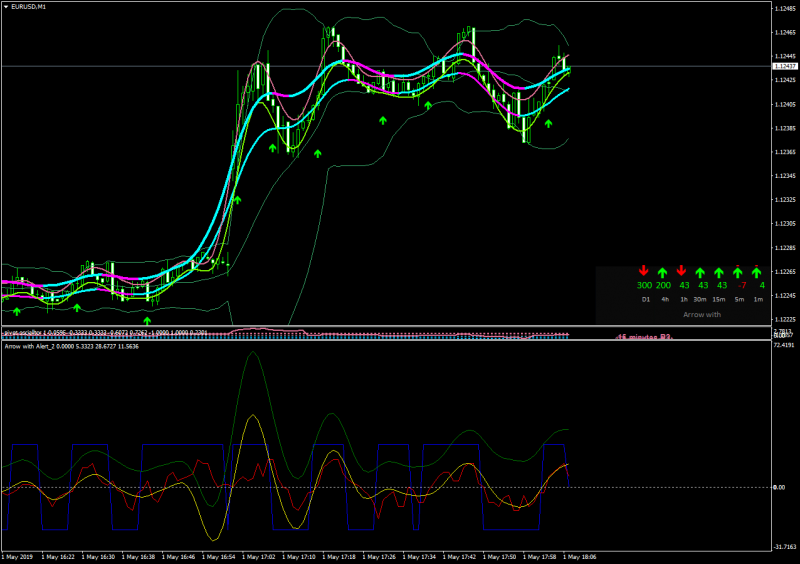800x564 pixels.
Task: Select the 43 value above 1h
Action: [x=684, y=286]
